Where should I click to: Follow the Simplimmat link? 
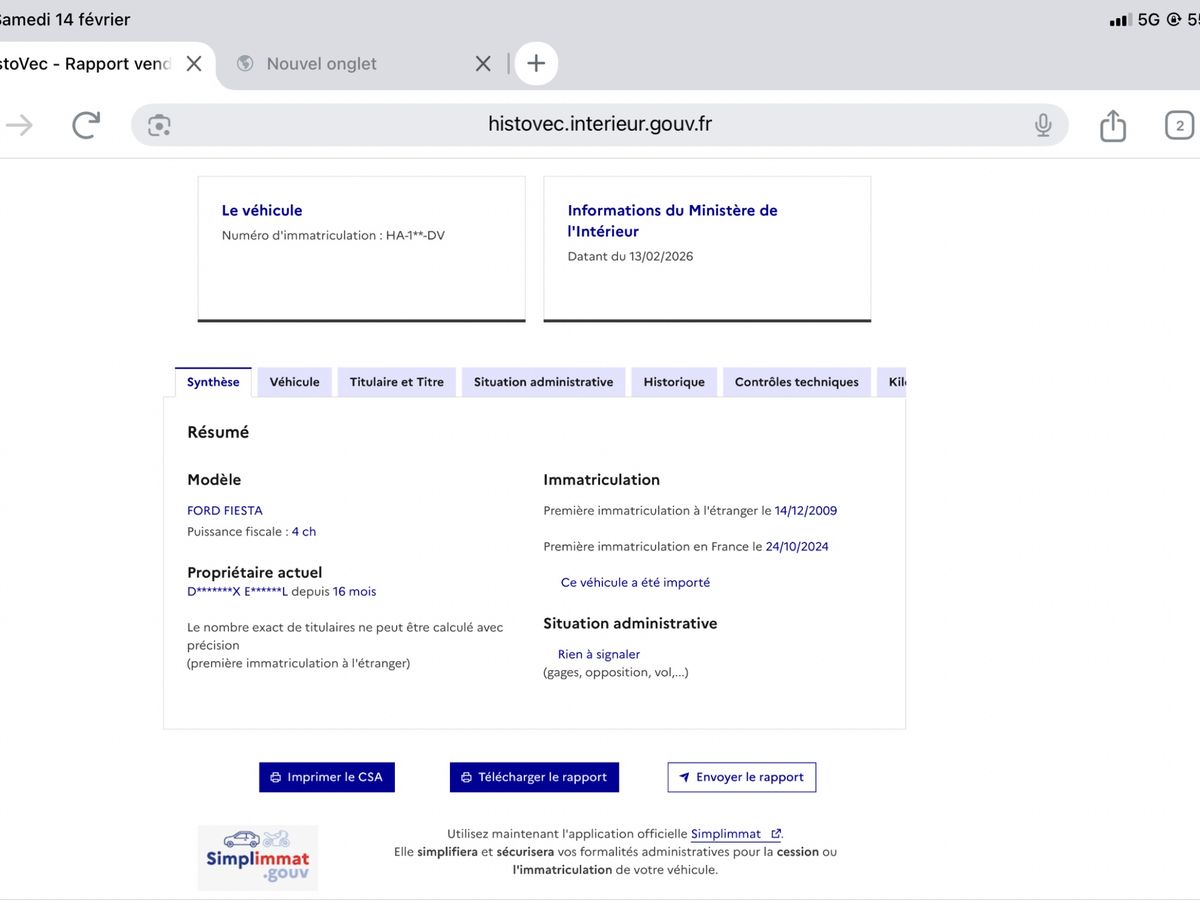(x=727, y=834)
